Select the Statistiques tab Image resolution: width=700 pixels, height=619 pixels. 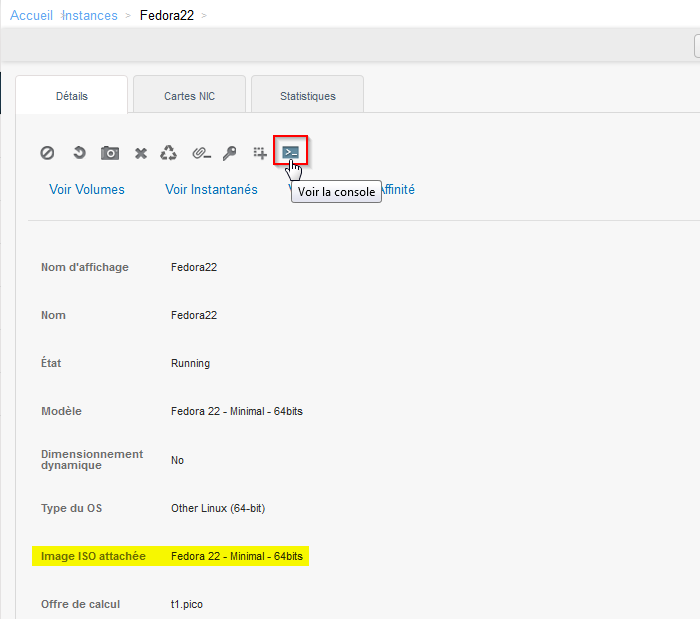307,96
